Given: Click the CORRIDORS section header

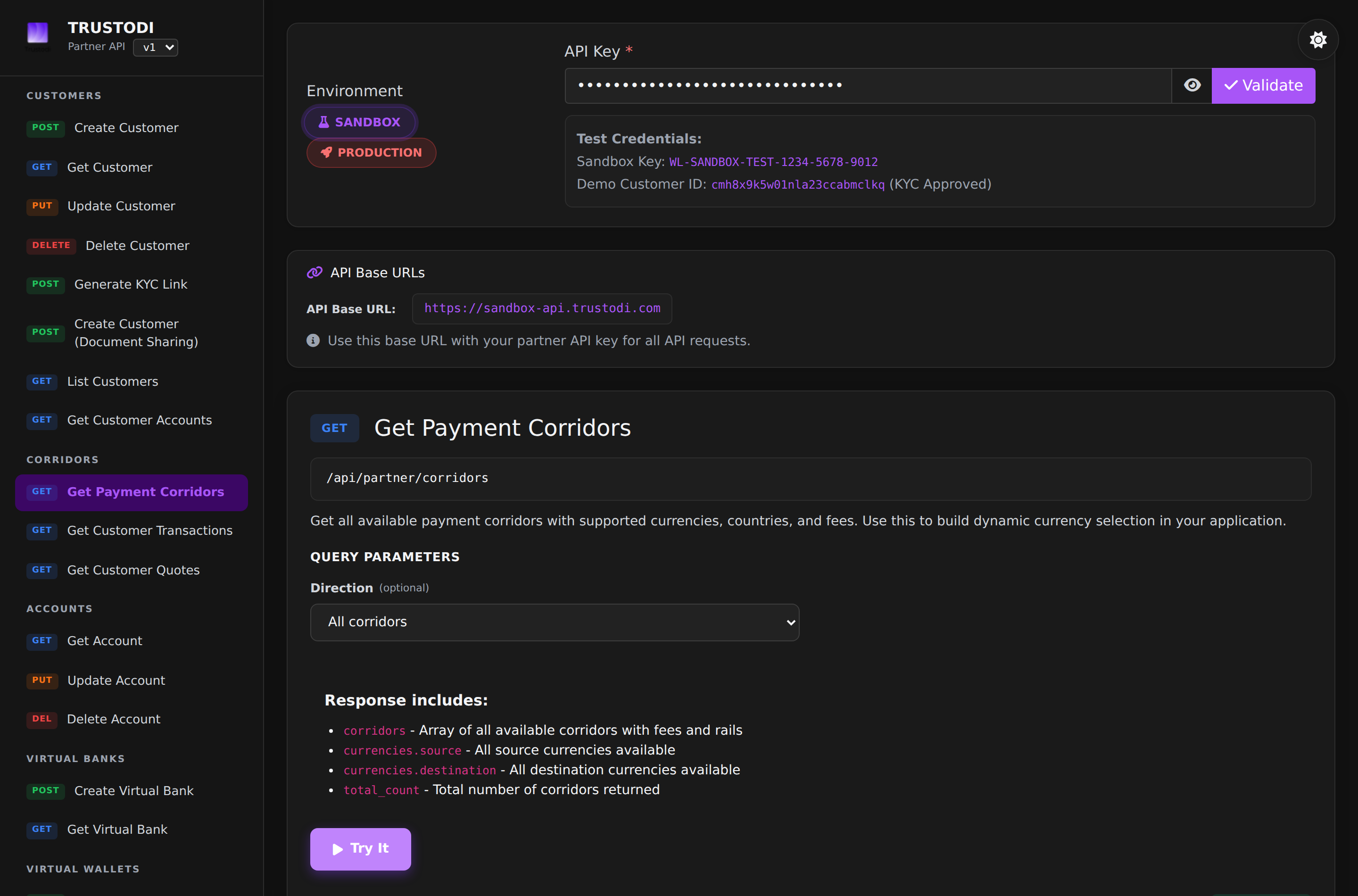Looking at the screenshot, I should click(x=62, y=460).
